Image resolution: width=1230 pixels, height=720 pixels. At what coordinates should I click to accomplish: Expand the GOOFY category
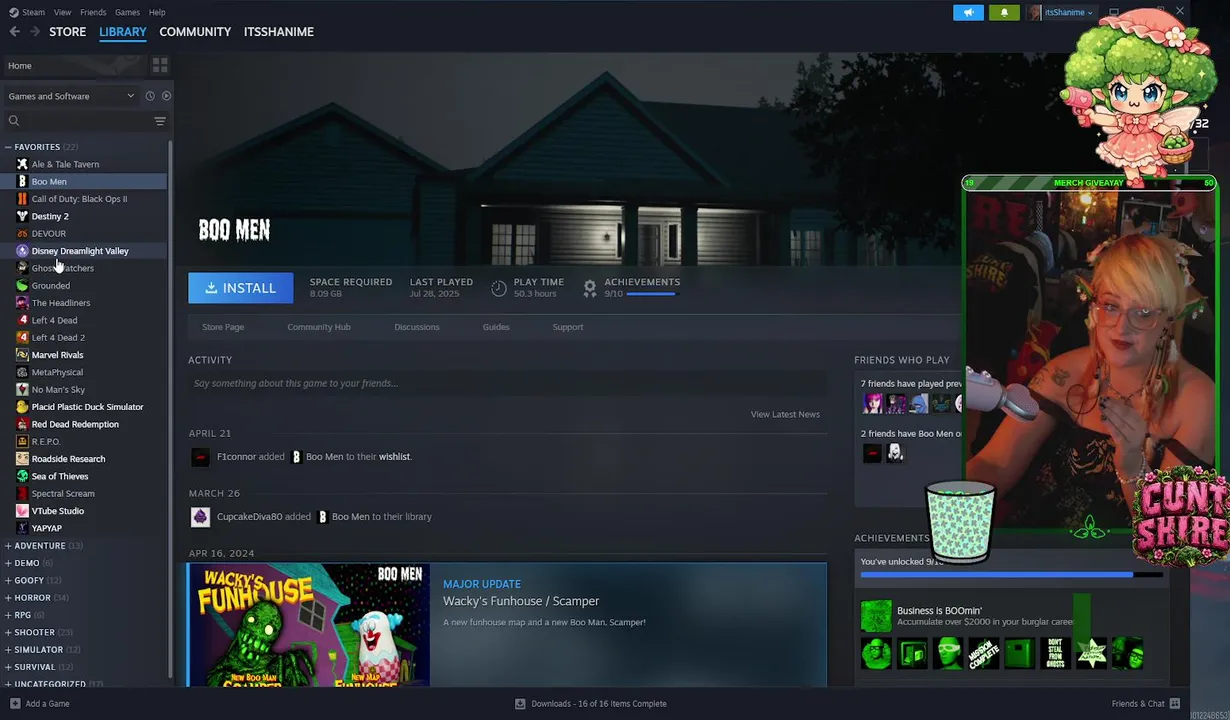pos(8,580)
